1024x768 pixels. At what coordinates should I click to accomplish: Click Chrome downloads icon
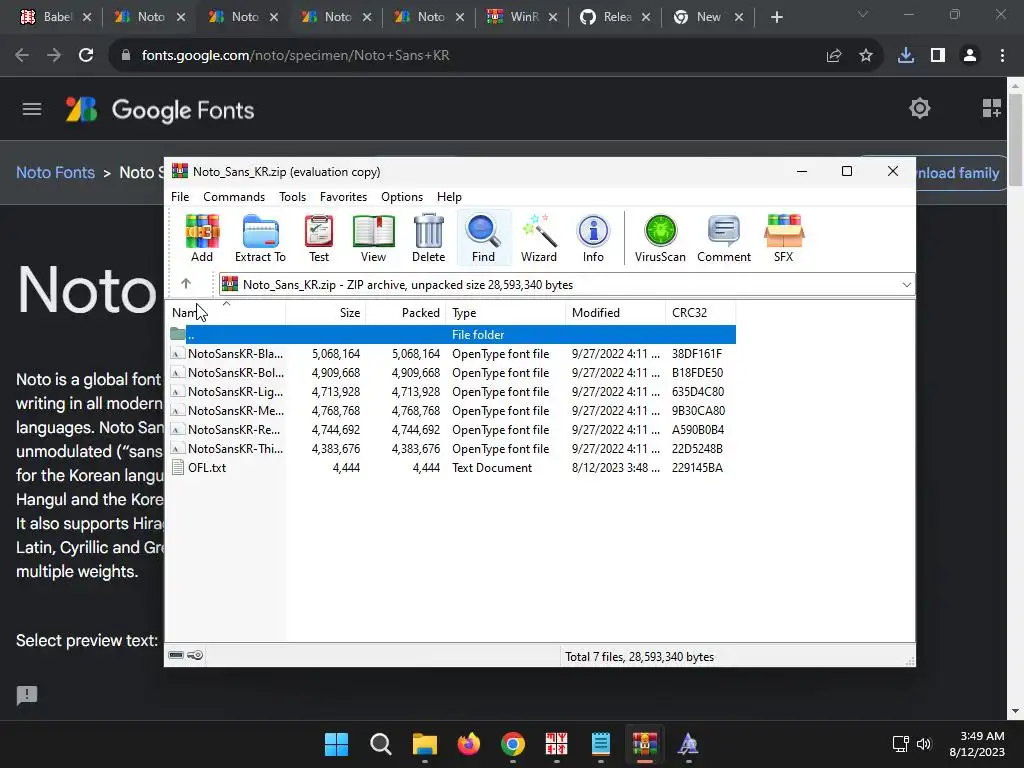[x=906, y=56]
